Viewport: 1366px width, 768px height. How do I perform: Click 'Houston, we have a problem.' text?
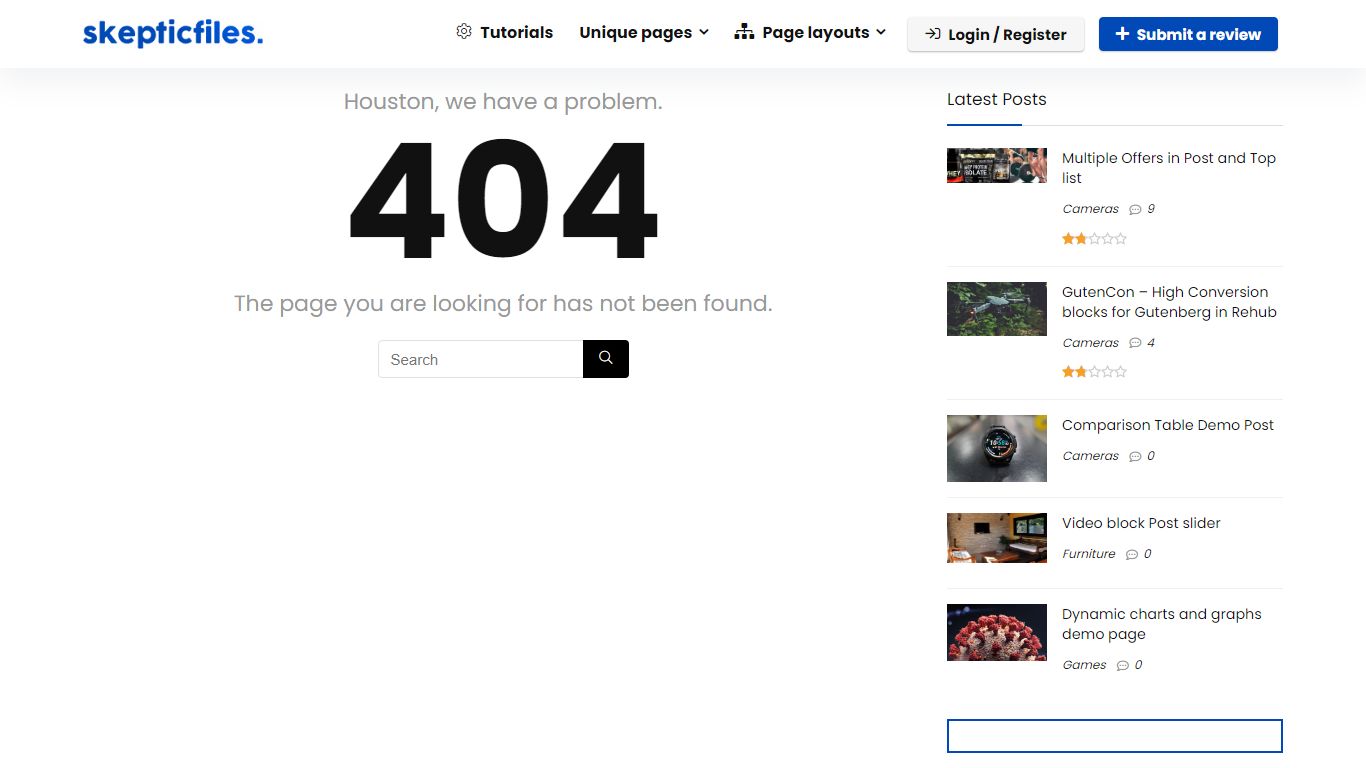(x=503, y=101)
